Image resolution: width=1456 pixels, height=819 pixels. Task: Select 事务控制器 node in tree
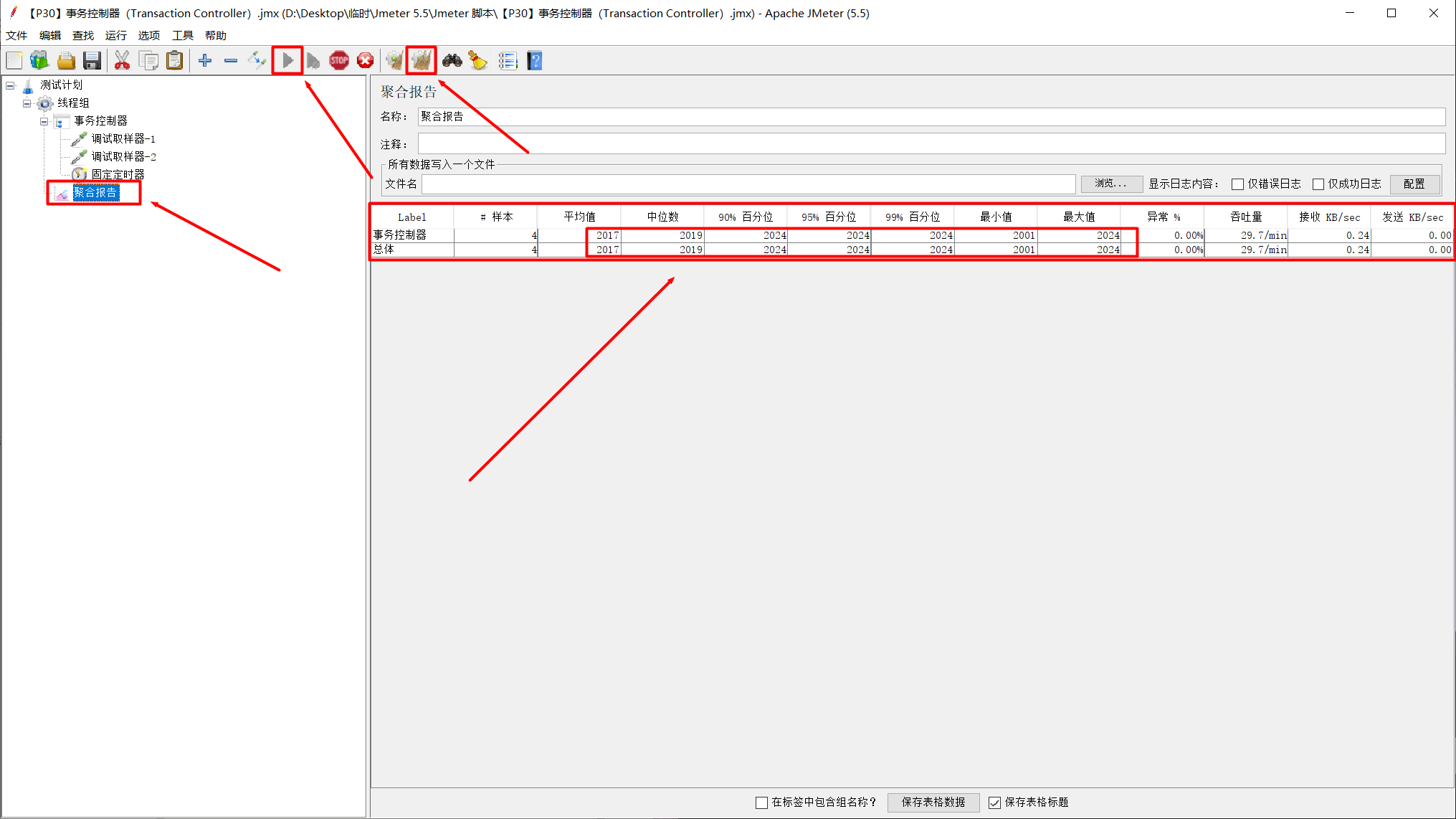coord(101,121)
